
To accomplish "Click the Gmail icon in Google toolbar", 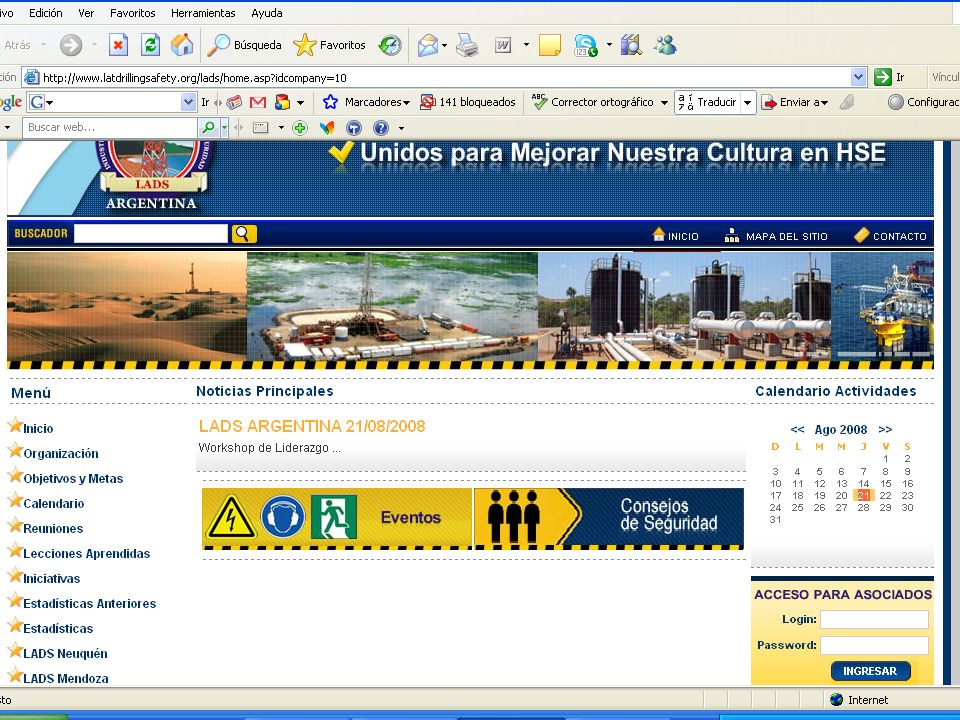I will coord(258,102).
